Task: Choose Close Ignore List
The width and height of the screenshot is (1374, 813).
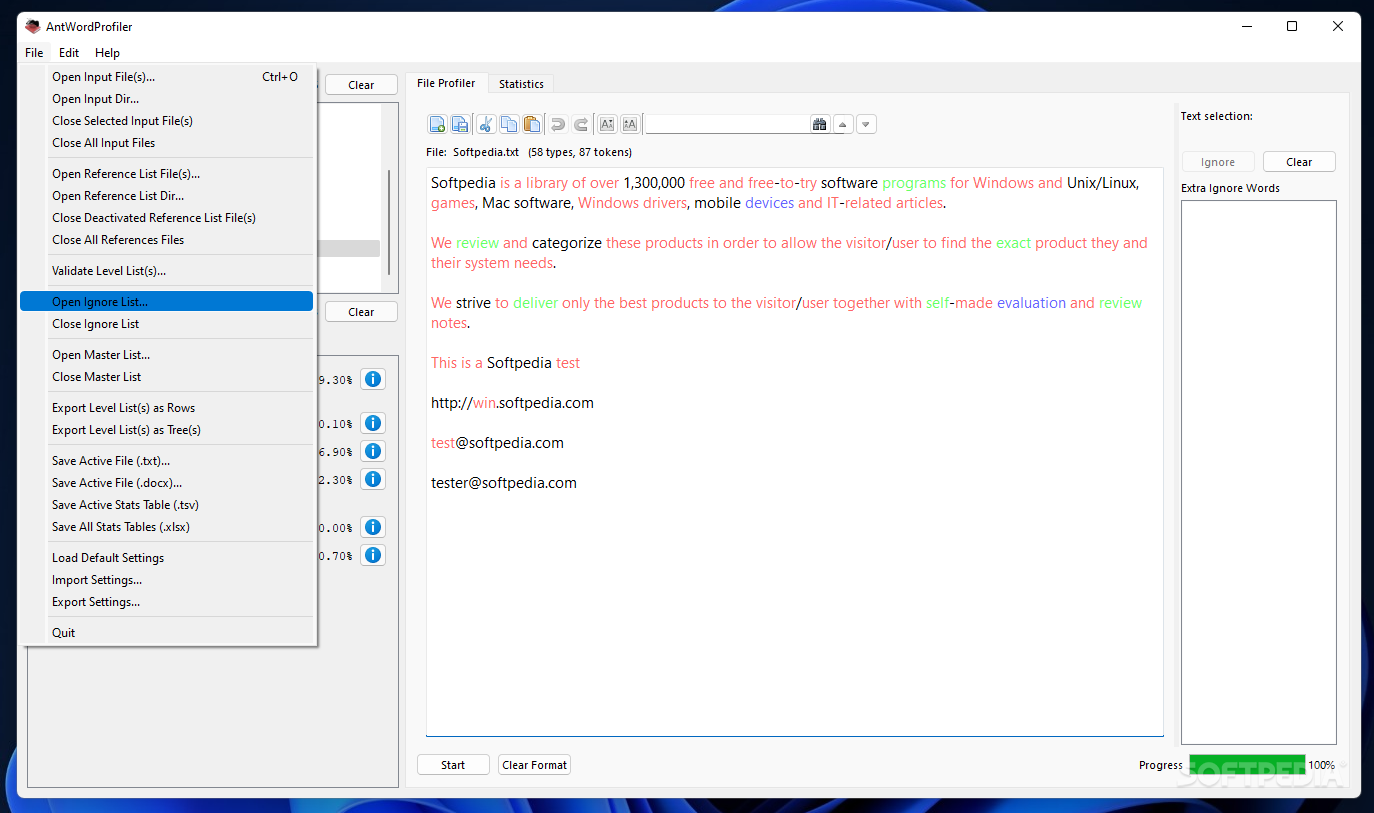Action: (166, 324)
